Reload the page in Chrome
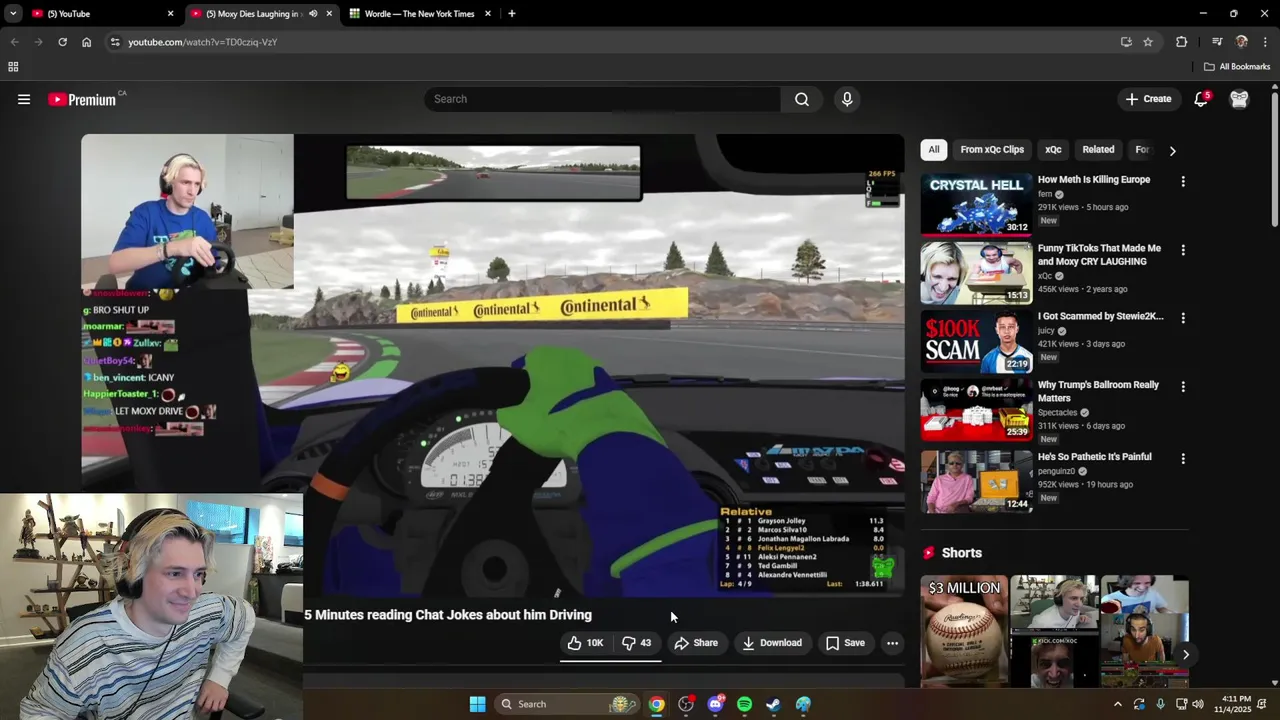 (62, 42)
